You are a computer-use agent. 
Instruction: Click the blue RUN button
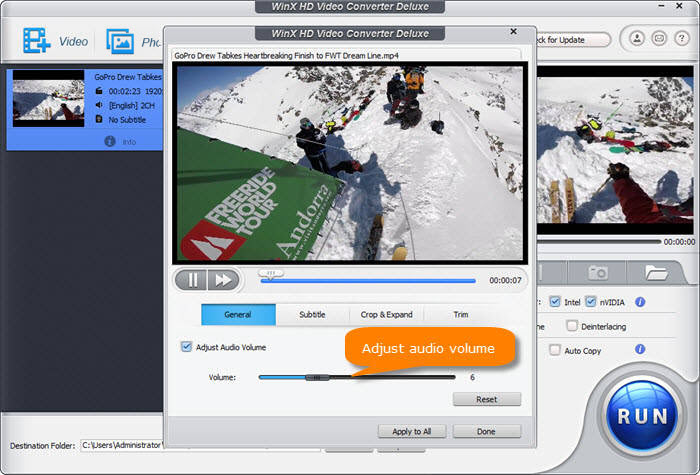(642, 415)
